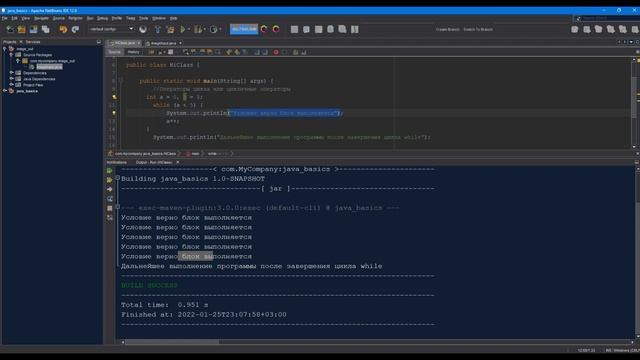Minimize the Projects panel window group
The height and width of the screenshot is (360, 640).
point(99,42)
